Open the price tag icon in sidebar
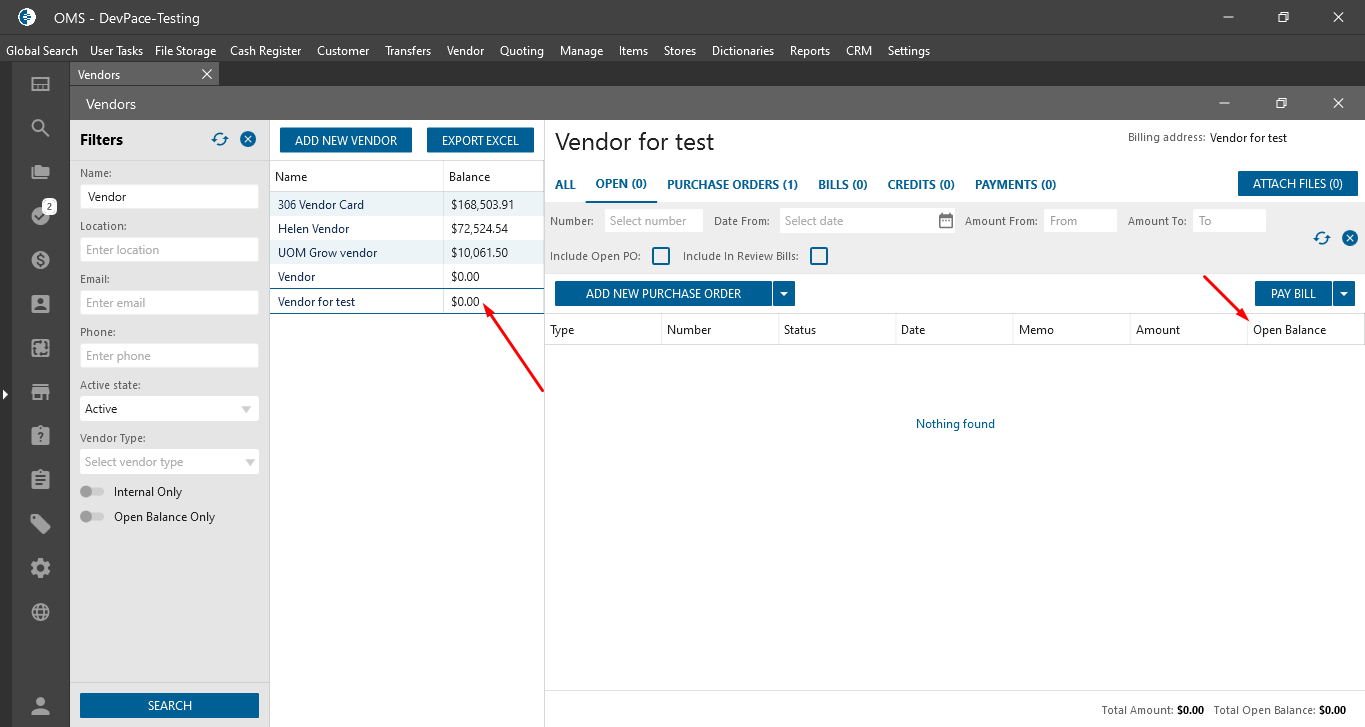This screenshot has width=1365, height=727. (40, 524)
